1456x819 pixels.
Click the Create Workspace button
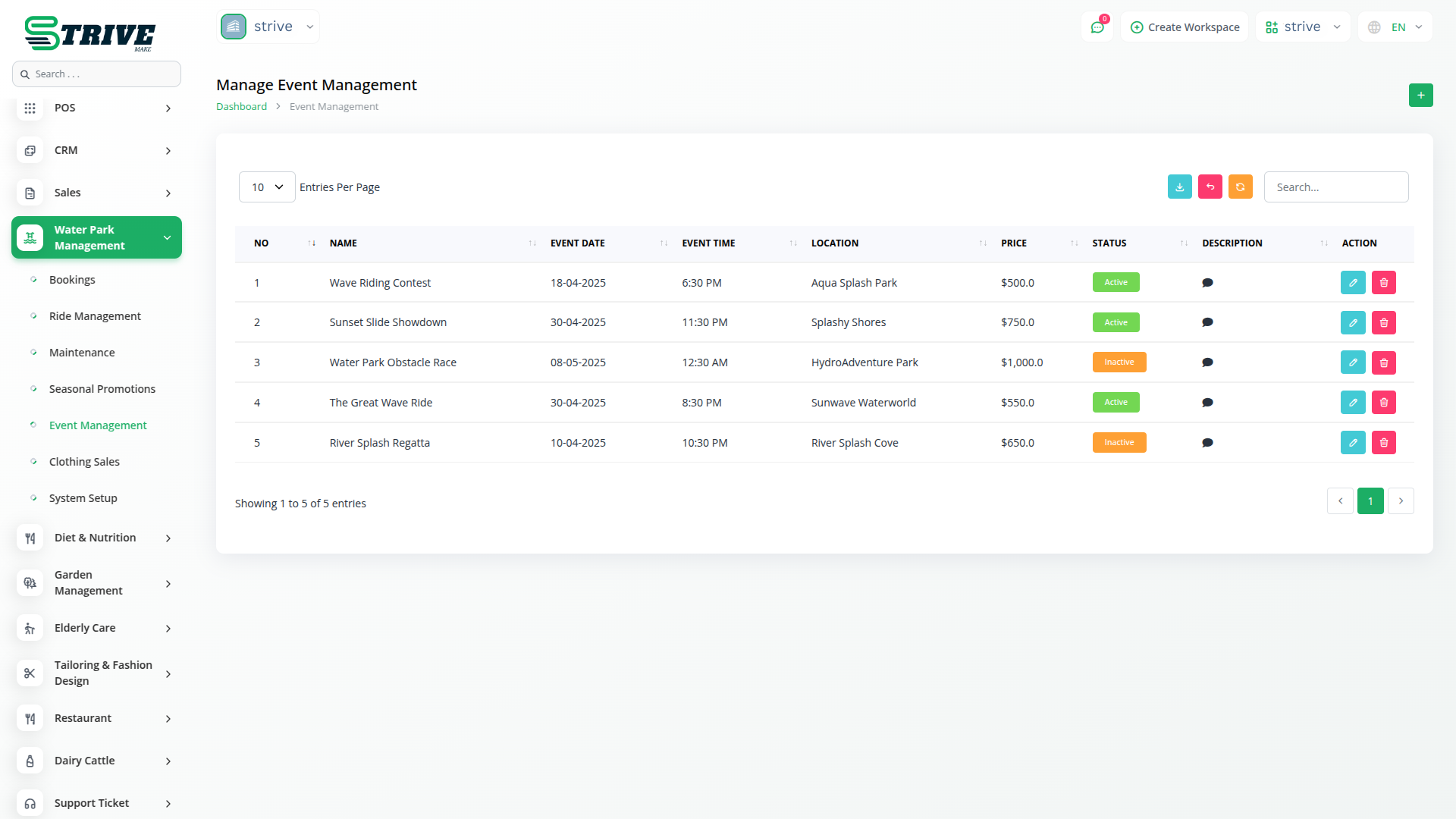coord(1185,27)
